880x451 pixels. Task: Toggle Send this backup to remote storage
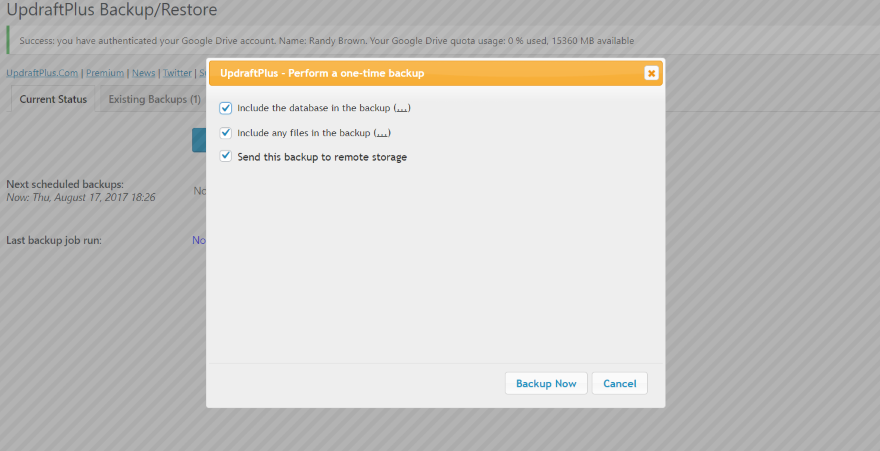coord(226,157)
